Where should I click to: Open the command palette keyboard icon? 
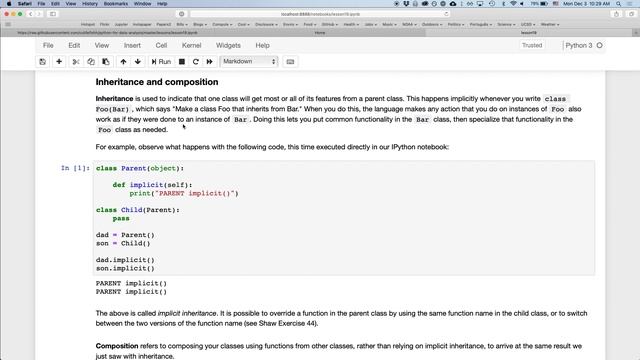290,62
